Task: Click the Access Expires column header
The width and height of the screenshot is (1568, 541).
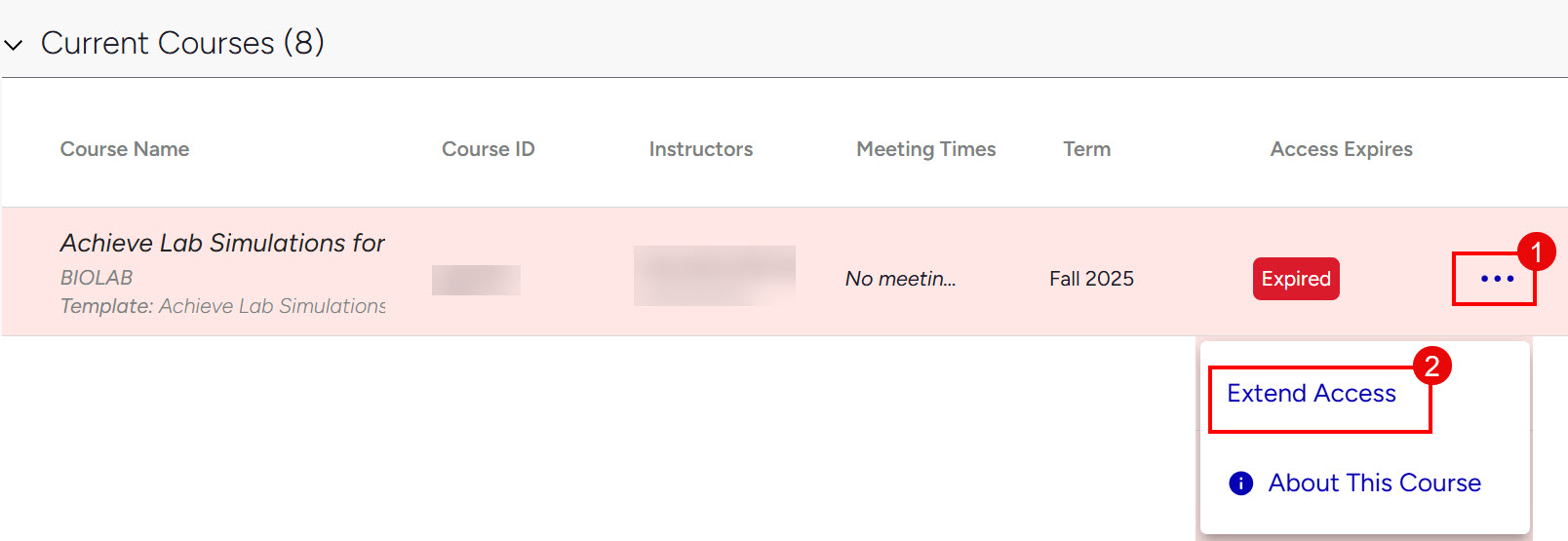Action: (x=1341, y=149)
